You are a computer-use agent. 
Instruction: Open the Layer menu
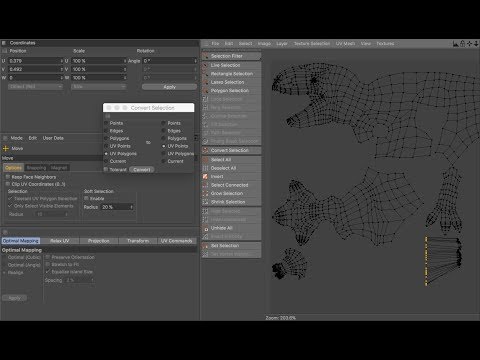pos(282,44)
